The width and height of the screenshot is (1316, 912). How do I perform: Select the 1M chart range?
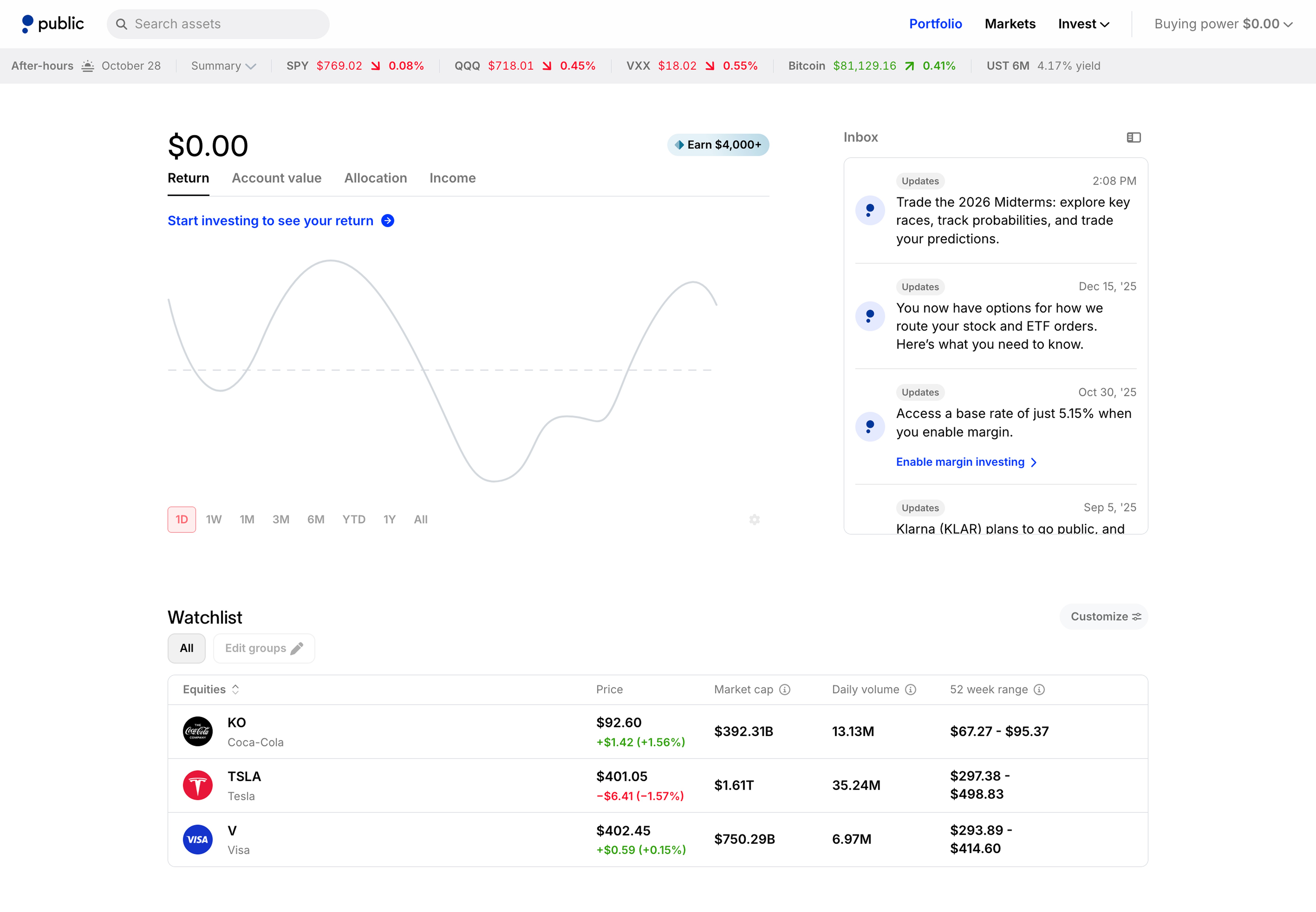pos(247,519)
